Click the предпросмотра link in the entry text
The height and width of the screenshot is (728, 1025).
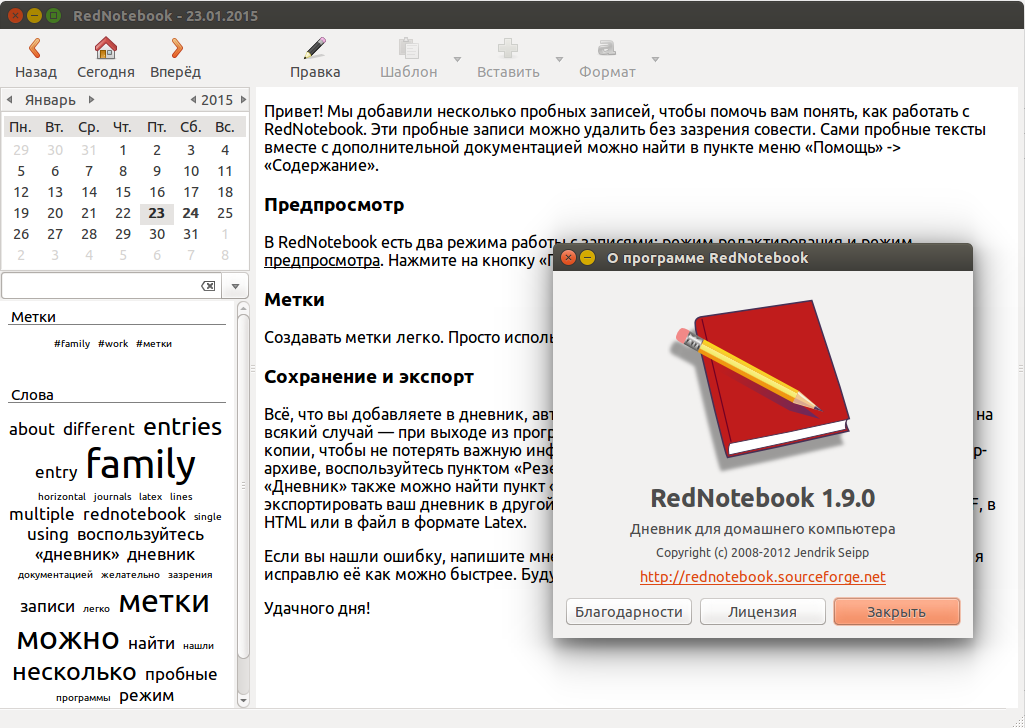pyautogui.click(x=322, y=261)
